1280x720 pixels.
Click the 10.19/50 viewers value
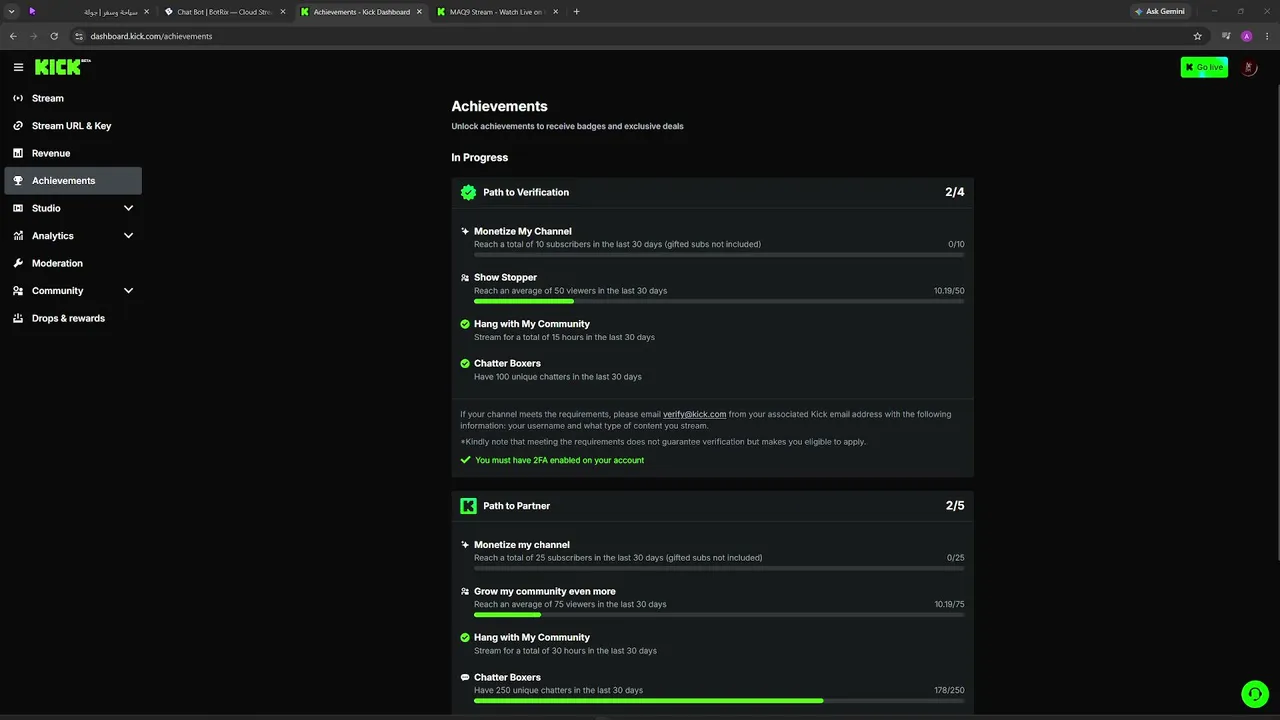click(949, 291)
